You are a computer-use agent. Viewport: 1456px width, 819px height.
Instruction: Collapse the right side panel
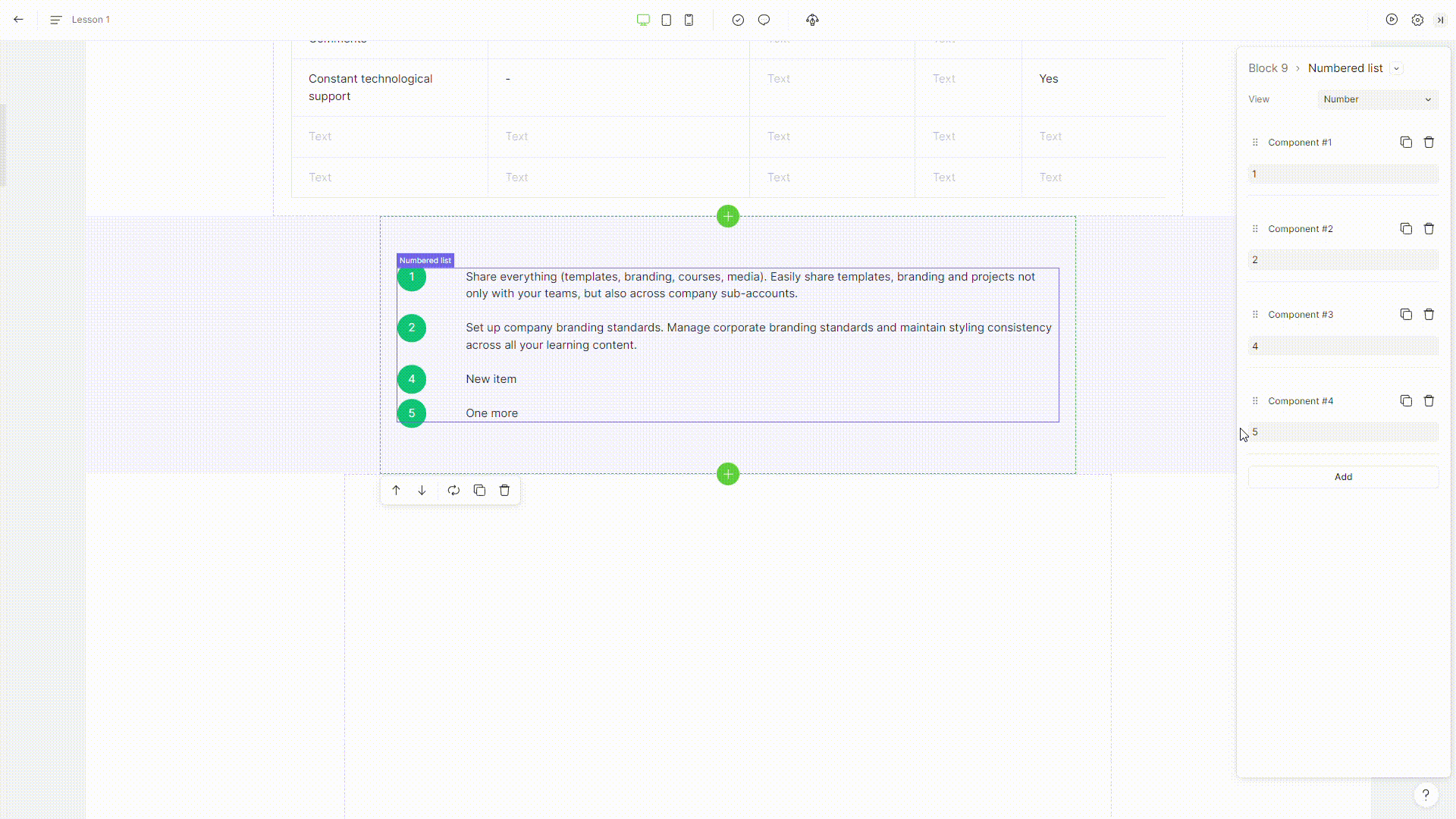[1440, 20]
